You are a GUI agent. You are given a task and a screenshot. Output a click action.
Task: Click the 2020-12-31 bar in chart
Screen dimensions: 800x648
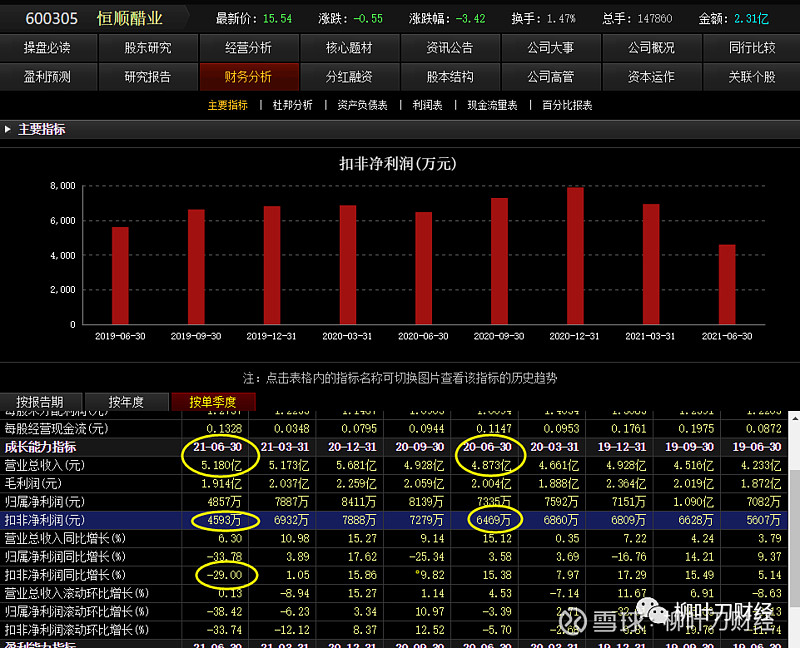[x=575, y=256]
